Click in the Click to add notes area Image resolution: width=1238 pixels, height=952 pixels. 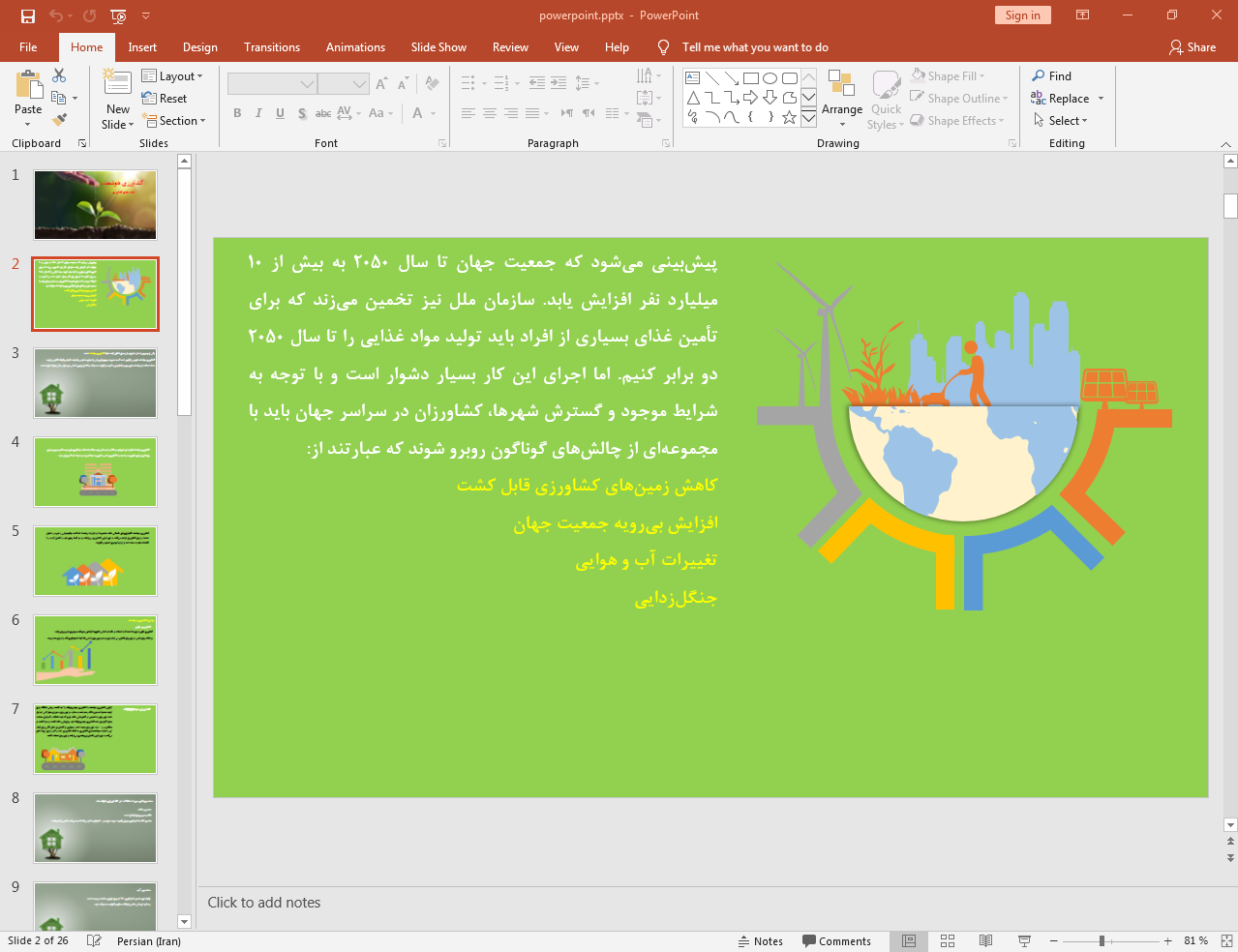[x=710, y=903]
